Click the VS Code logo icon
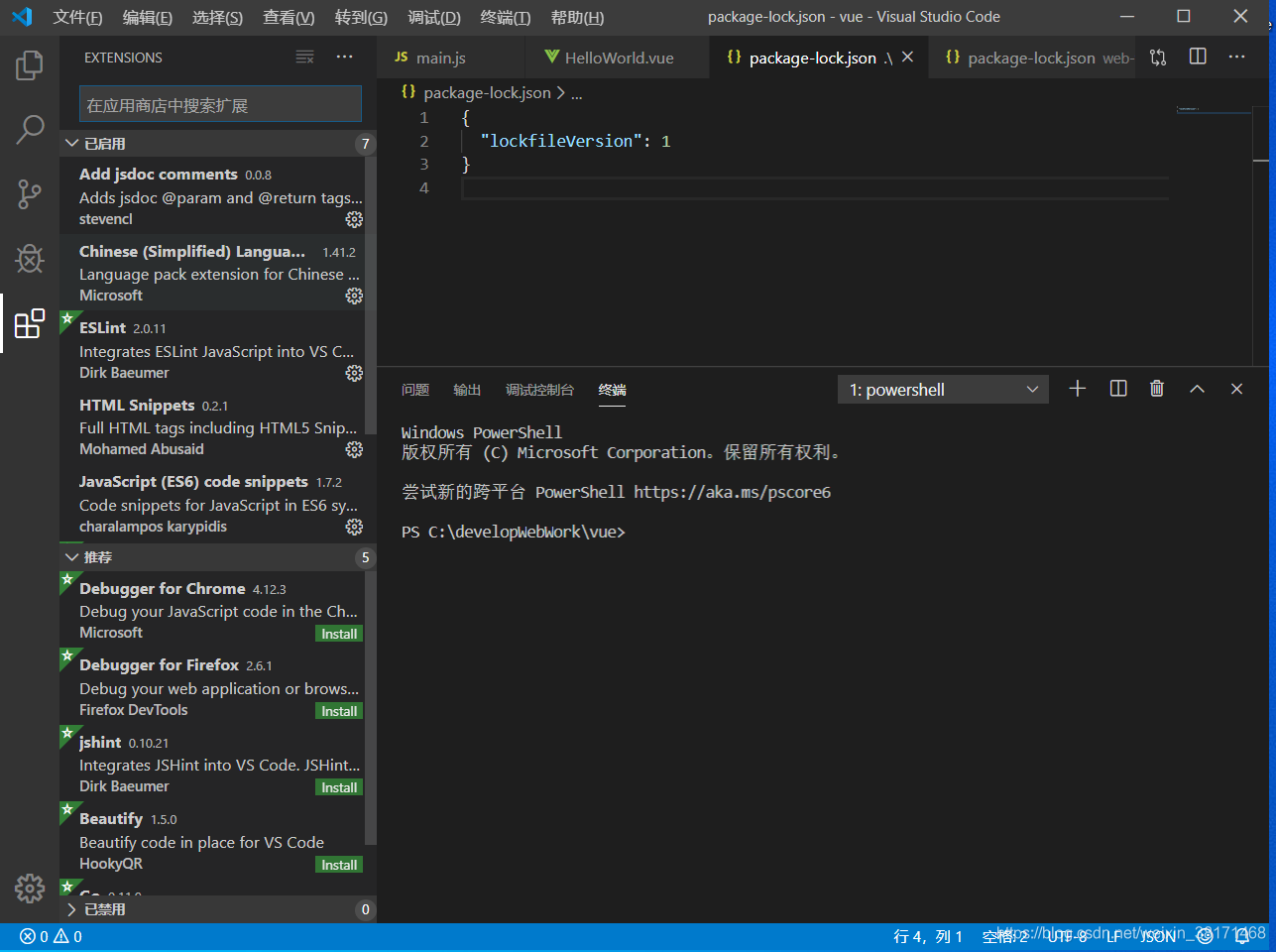 click(x=22, y=17)
